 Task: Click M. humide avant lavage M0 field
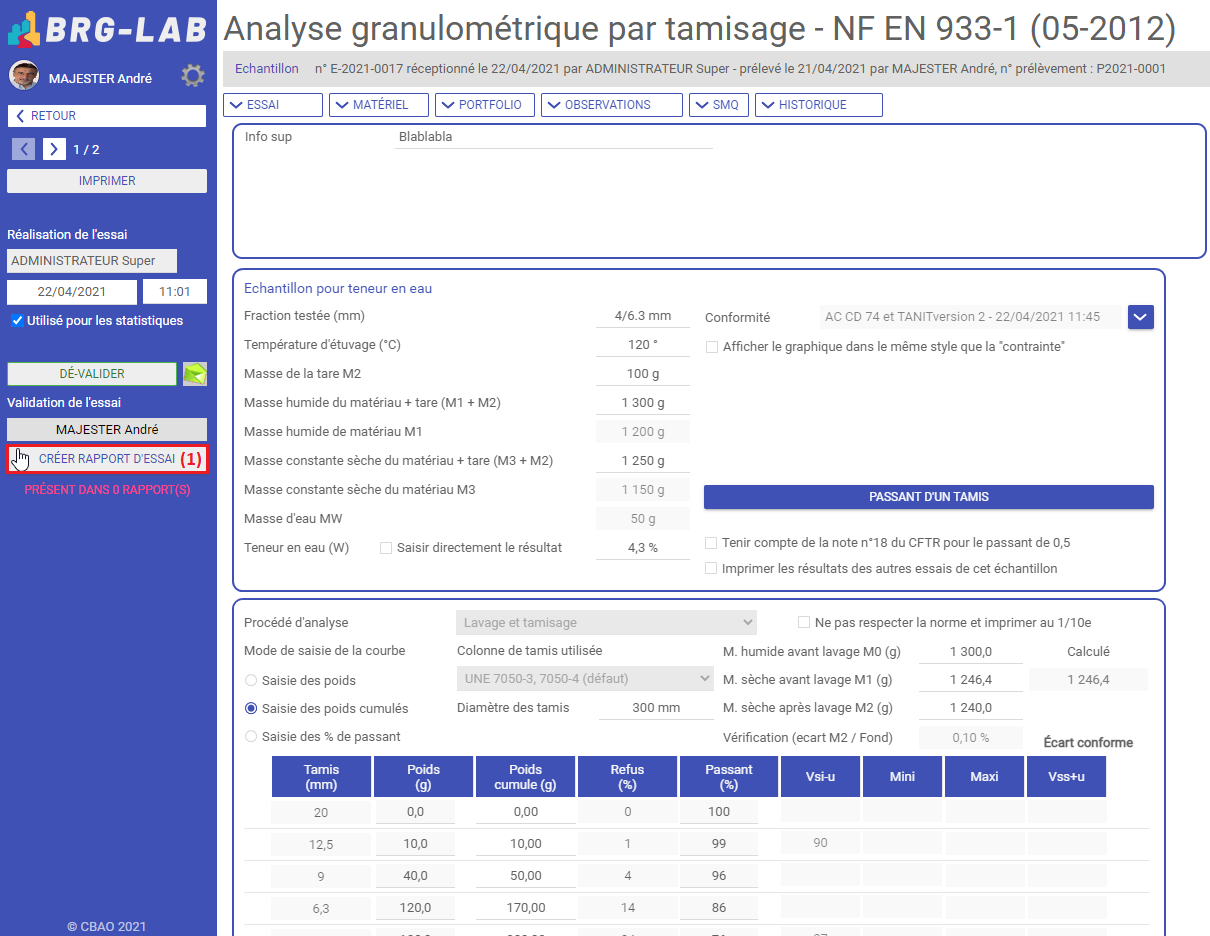click(971, 651)
